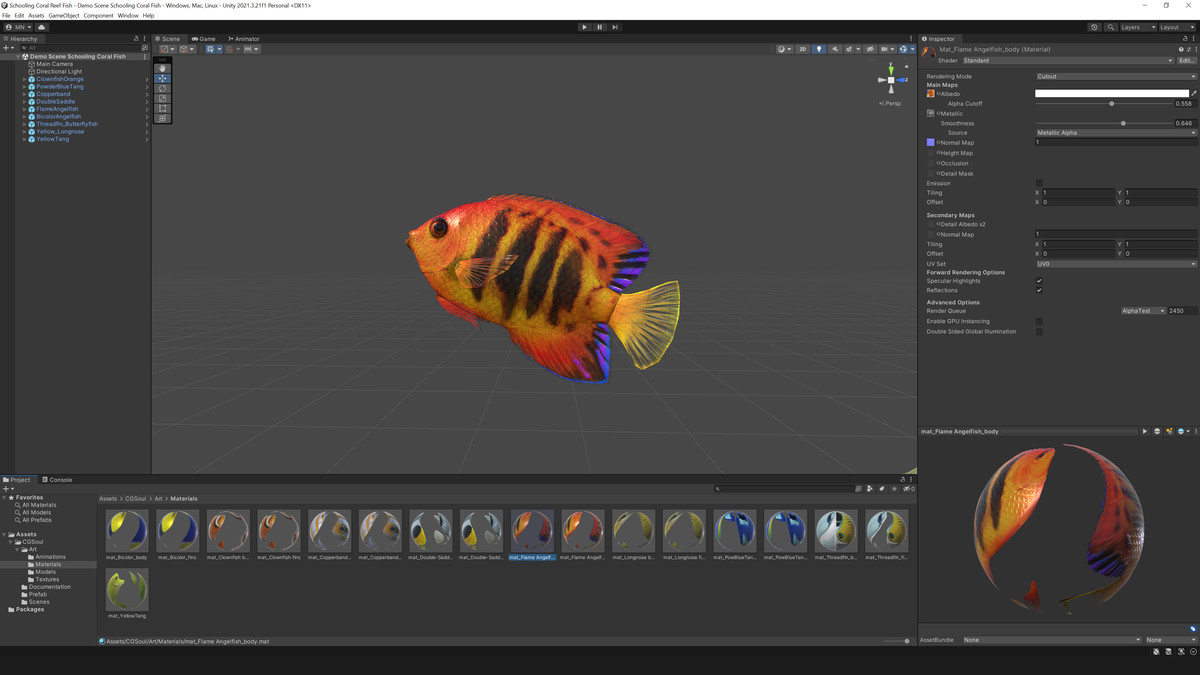Open scene camera settings dropdown
The width and height of the screenshot is (1200, 675).
tap(887, 49)
